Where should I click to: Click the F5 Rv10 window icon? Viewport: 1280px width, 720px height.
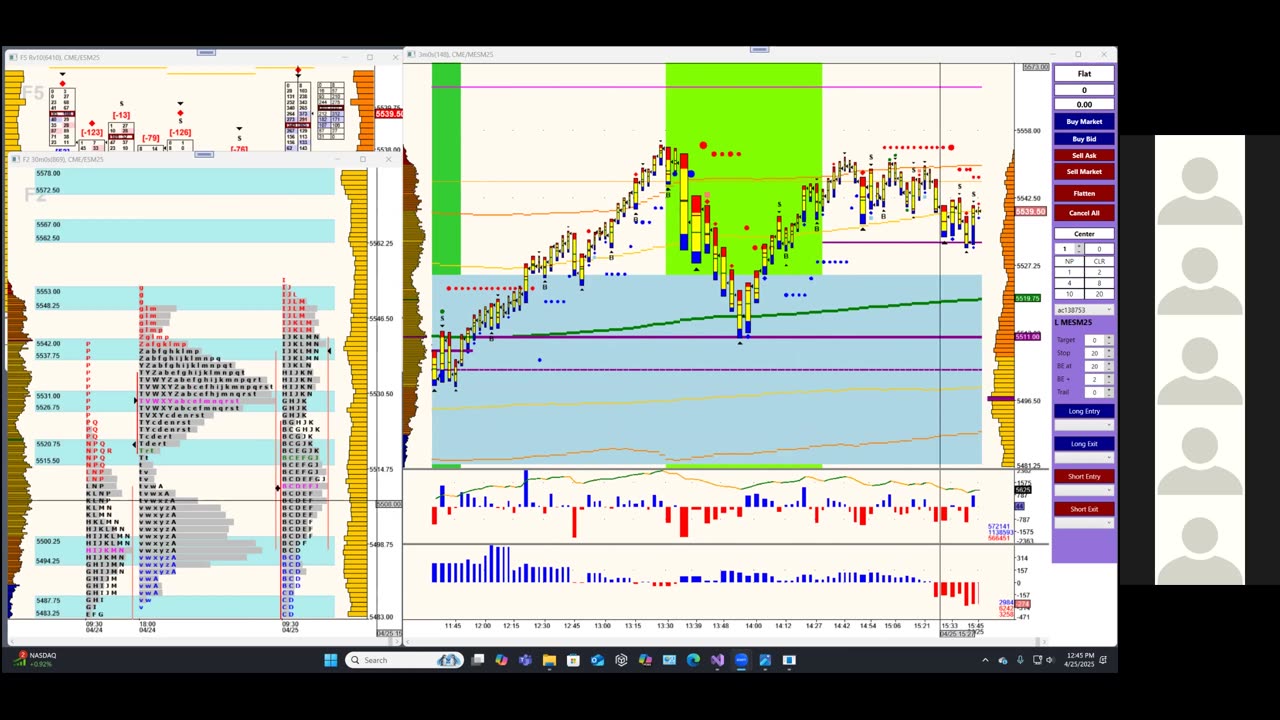tap(14, 58)
